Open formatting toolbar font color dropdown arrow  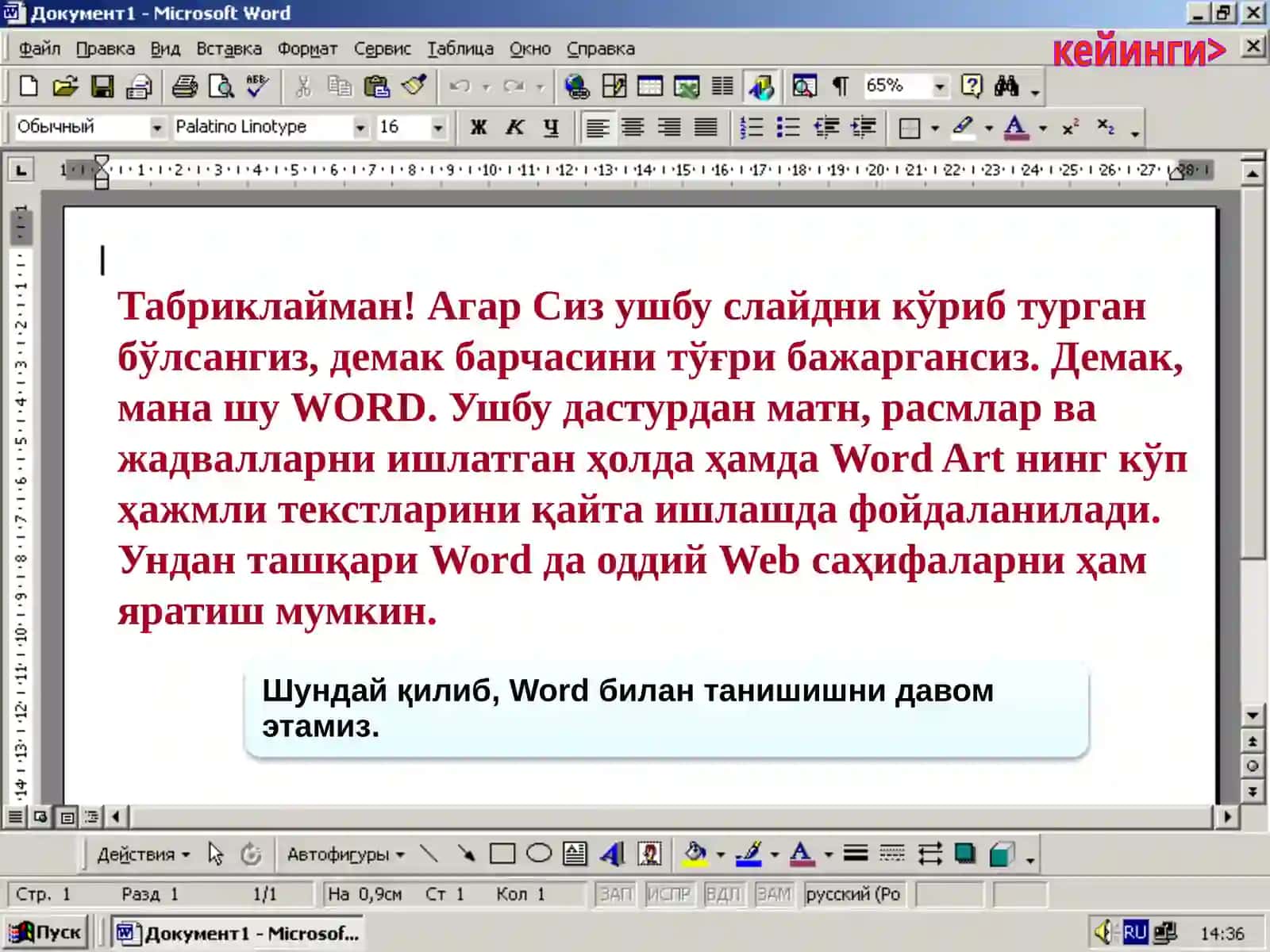coord(1043,128)
